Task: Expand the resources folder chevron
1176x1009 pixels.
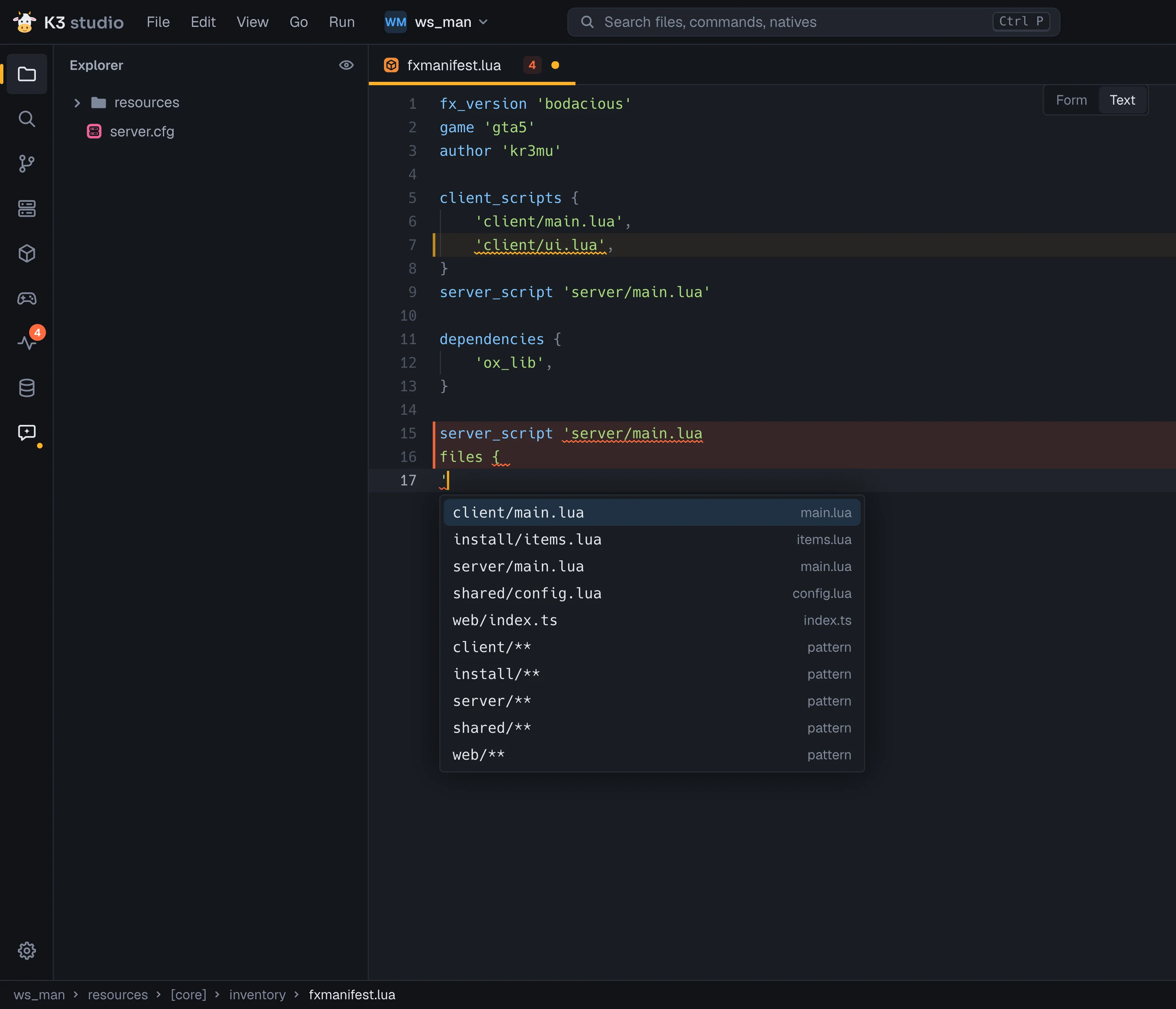Action: tap(77, 103)
